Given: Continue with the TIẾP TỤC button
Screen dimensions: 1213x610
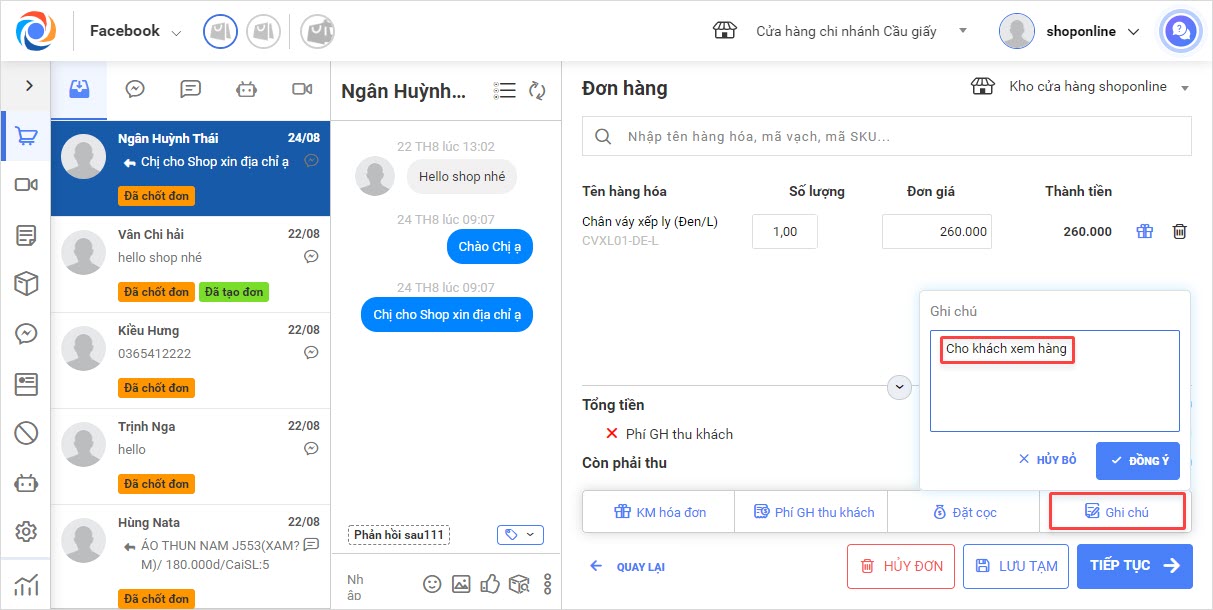Looking at the screenshot, I should point(1135,566).
